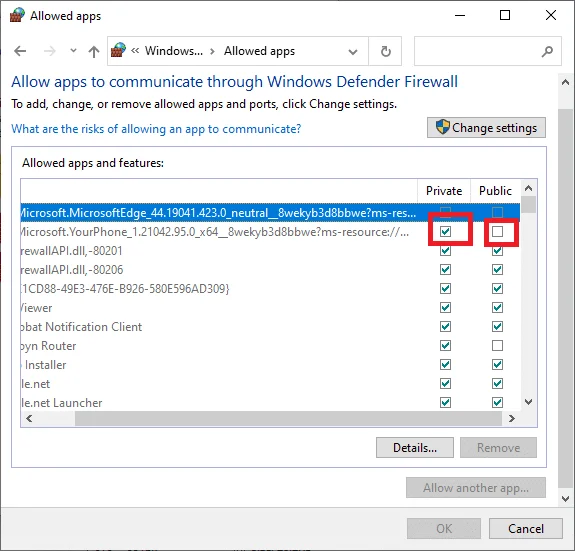Select the Windows... breadcrumb item
Viewport: 575px width, 551px height.
click(174, 51)
